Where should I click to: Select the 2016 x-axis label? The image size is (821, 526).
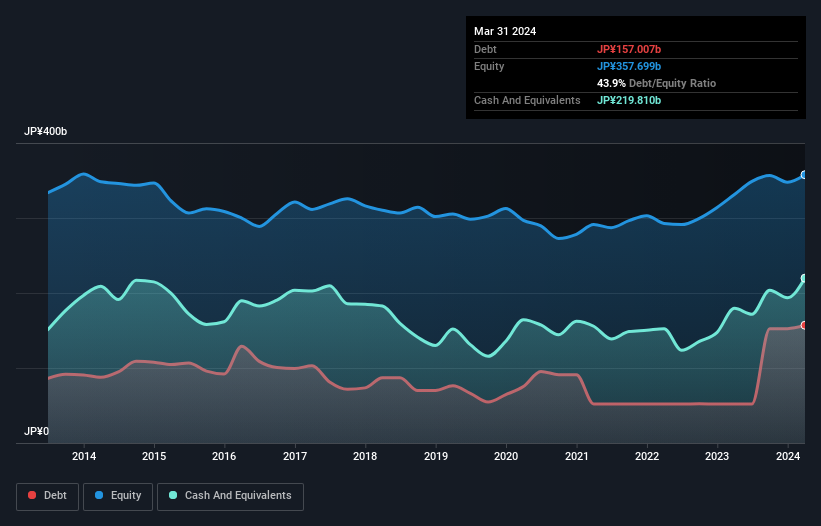pyautogui.click(x=225, y=457)
